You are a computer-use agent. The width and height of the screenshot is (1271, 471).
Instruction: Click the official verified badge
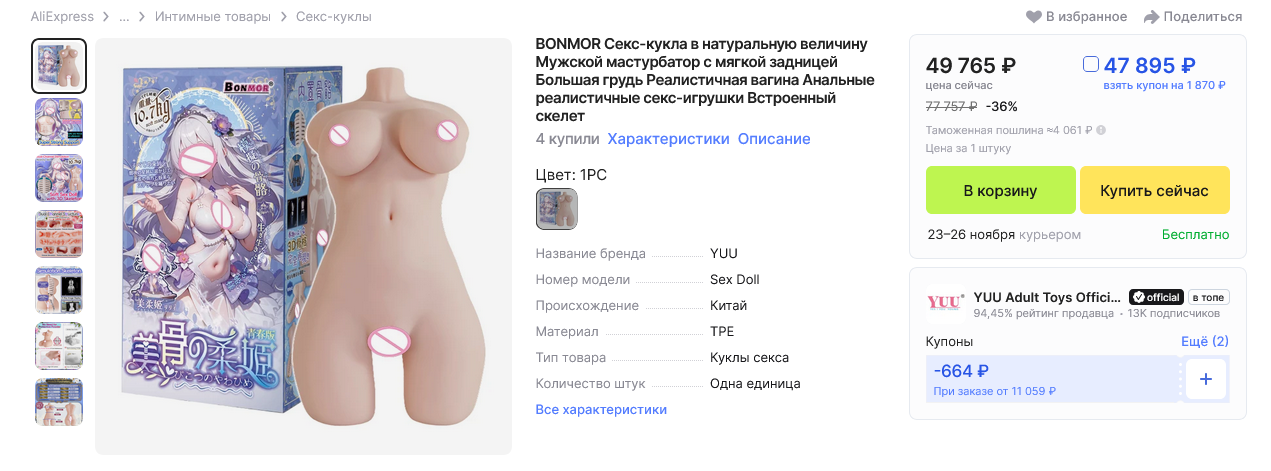click(x=1156, y=297)
